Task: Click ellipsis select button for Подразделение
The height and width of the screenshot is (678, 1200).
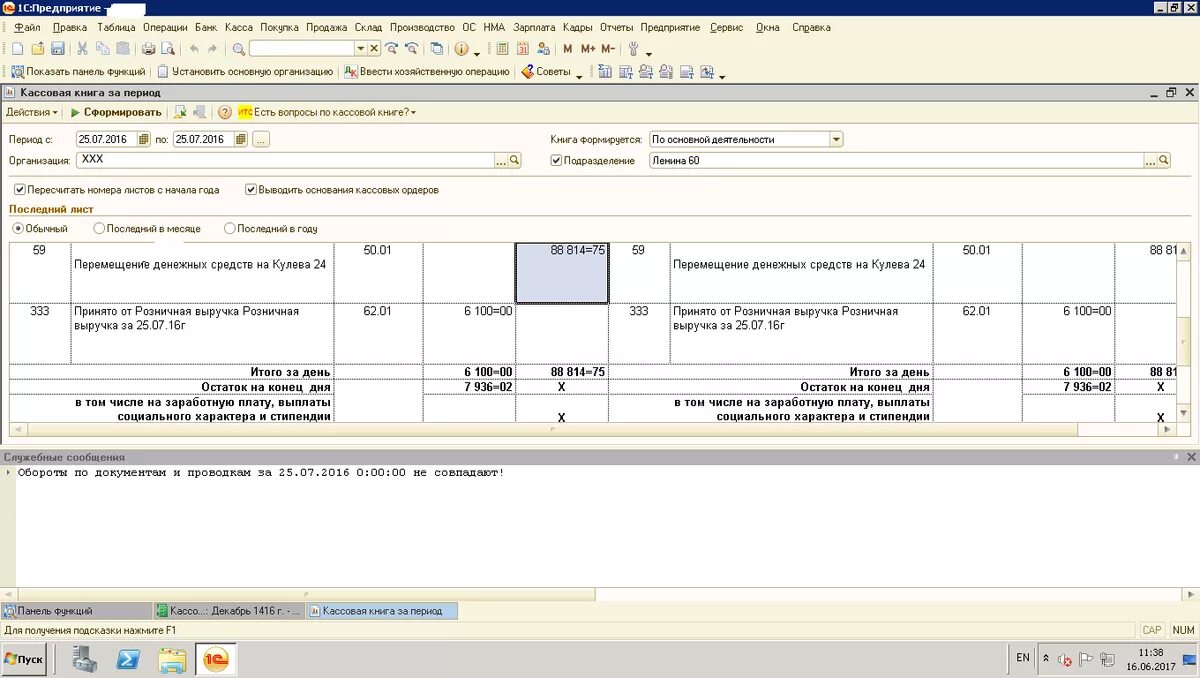Action: 1150,160
